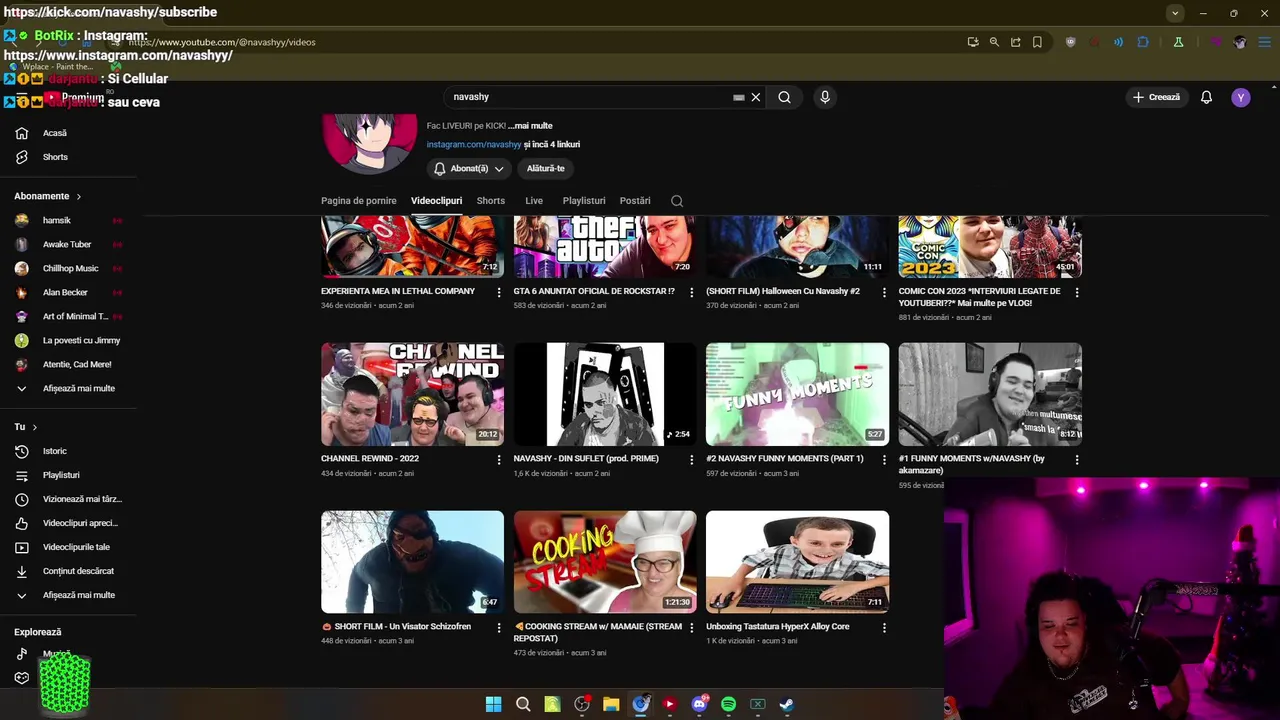
Task: Open options menu for 'Unboxing Tastatura HyperX'
Action: pos(884,627)
